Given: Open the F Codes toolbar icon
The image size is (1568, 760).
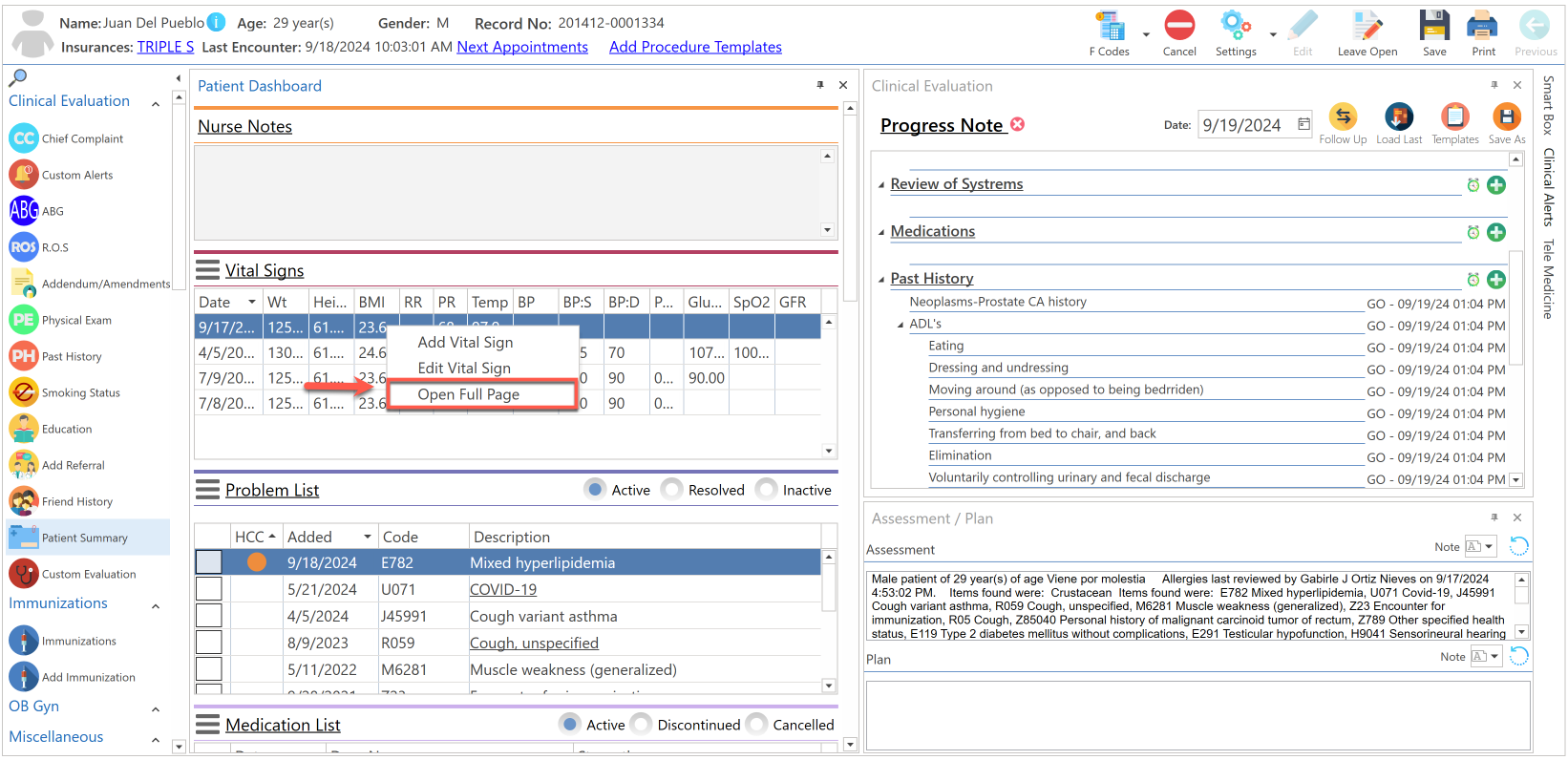Looking at the screenshot, I should point(1109,26).
